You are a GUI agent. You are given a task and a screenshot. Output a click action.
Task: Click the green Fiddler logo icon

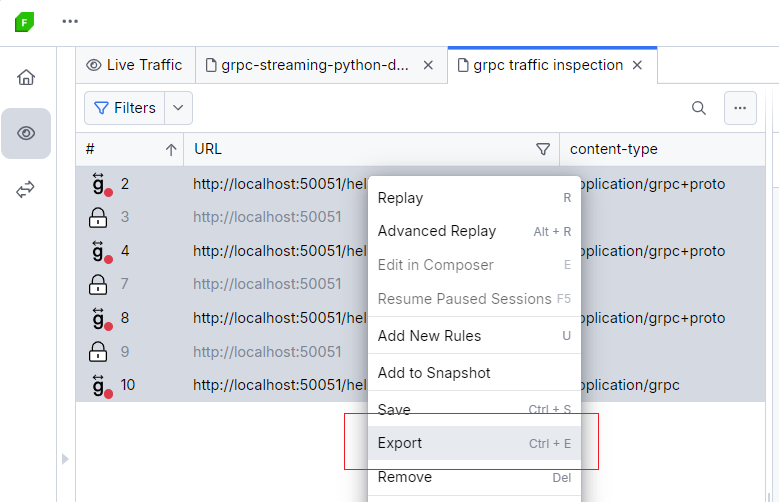(x=24, y=22)
